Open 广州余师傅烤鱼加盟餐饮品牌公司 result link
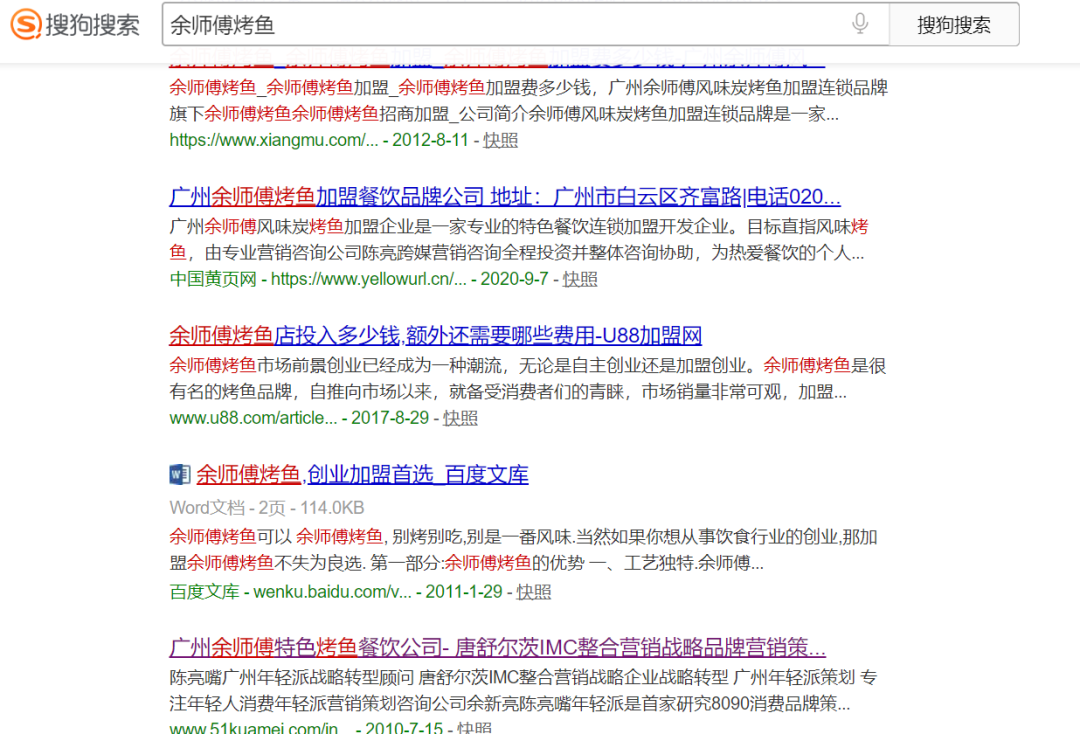The width and height of the screenshot is (1080, 734). coord(505,197)
